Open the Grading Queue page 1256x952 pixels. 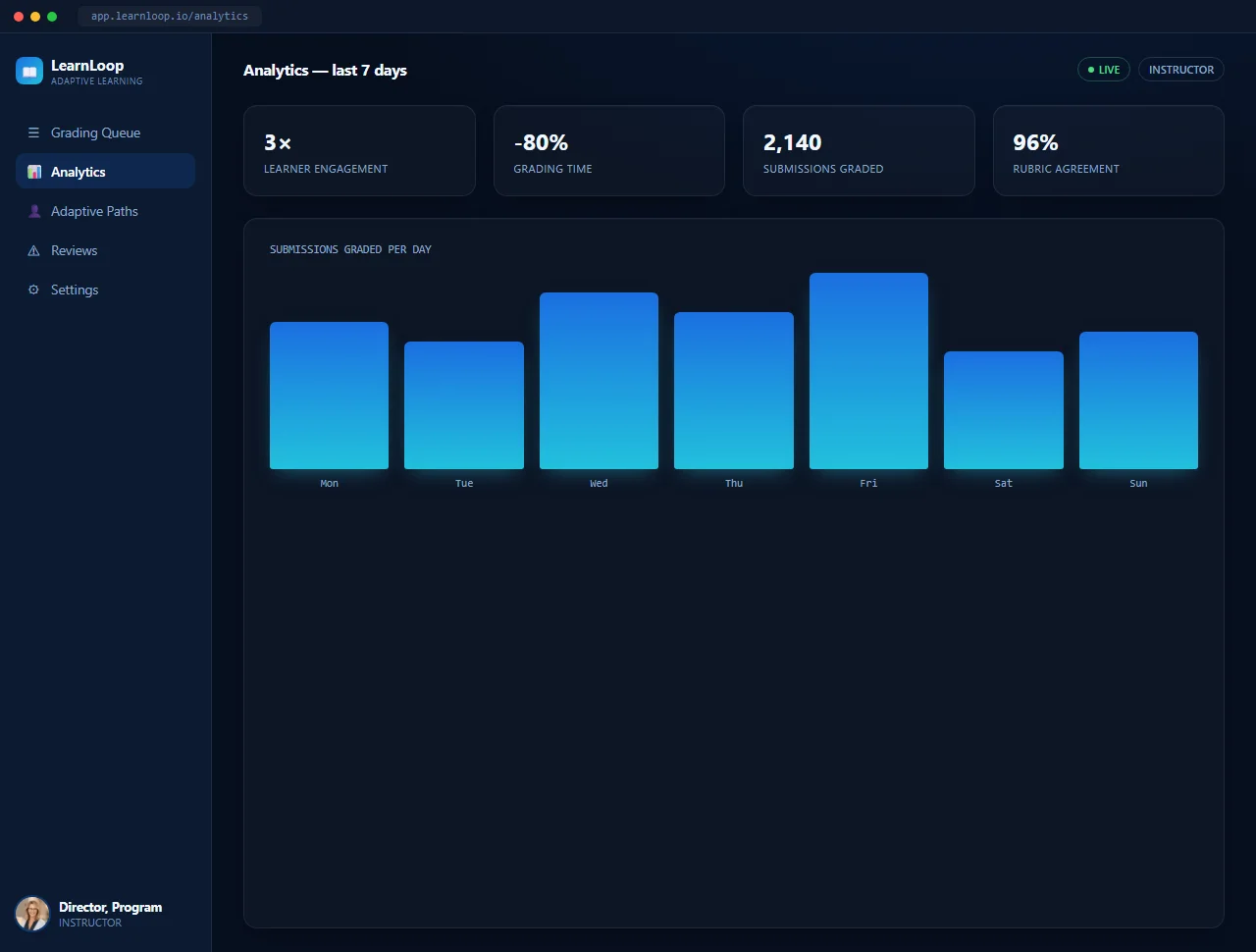tap(105, 132)
